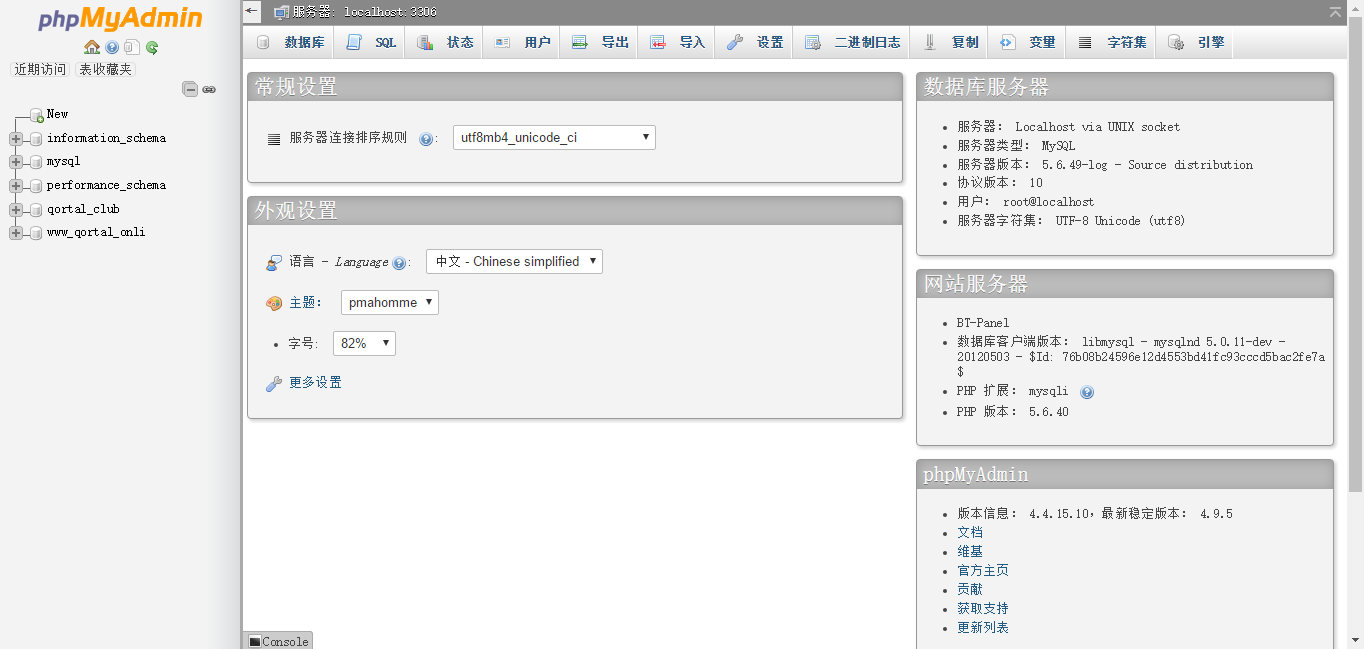
Task: Click database icon beside performance_schema
Action: coord(36,186)
